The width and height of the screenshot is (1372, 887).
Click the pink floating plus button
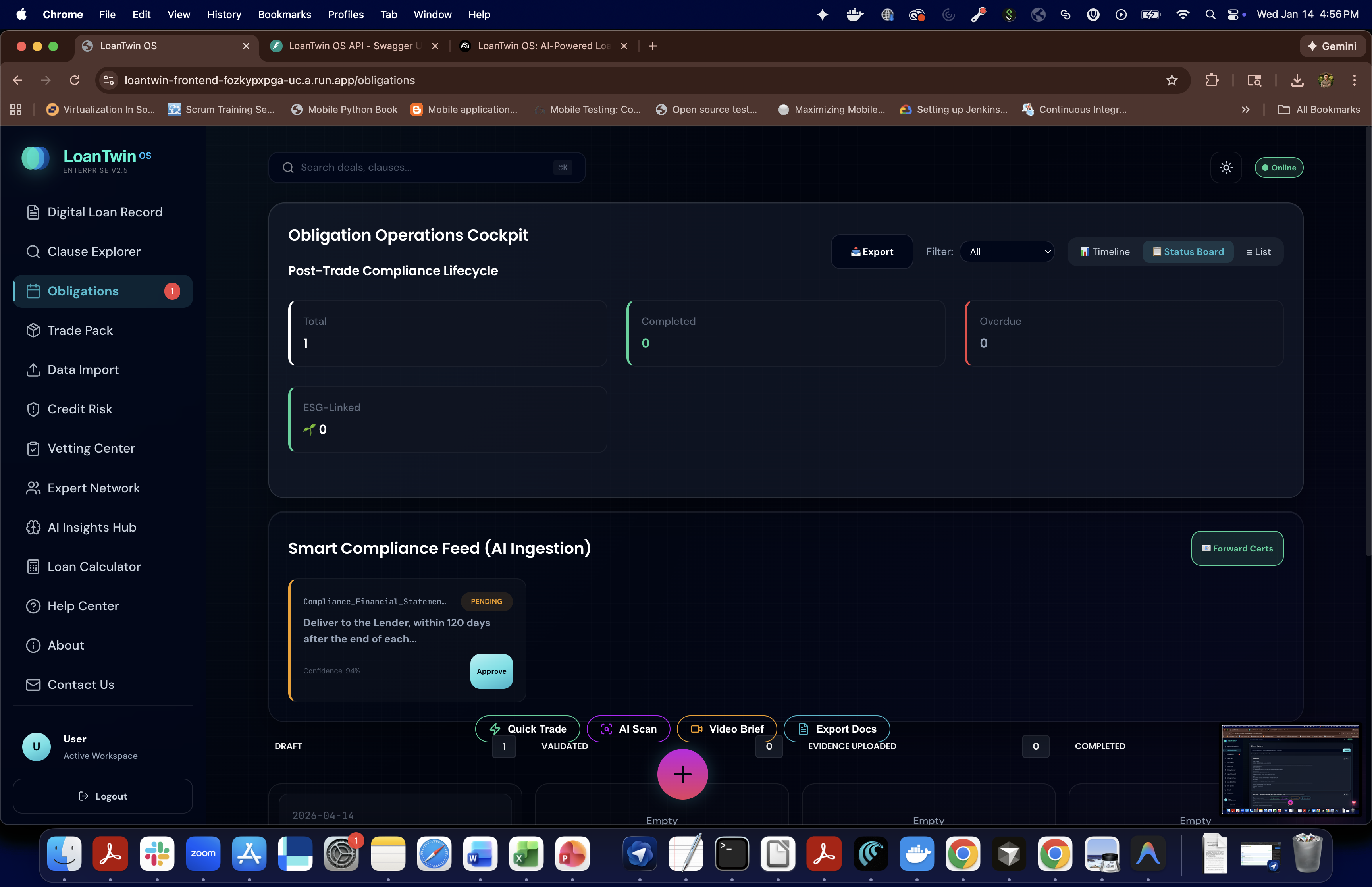pos(682,774)
